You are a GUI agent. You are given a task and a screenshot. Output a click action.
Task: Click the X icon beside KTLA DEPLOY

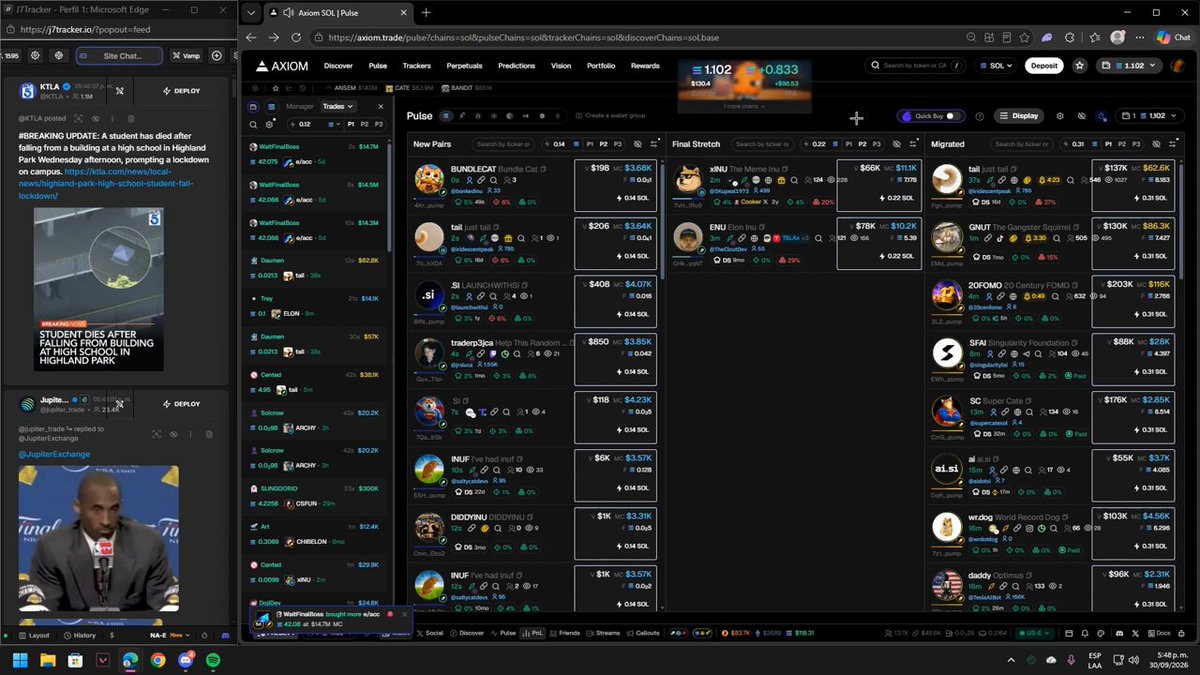pos(119,91)
